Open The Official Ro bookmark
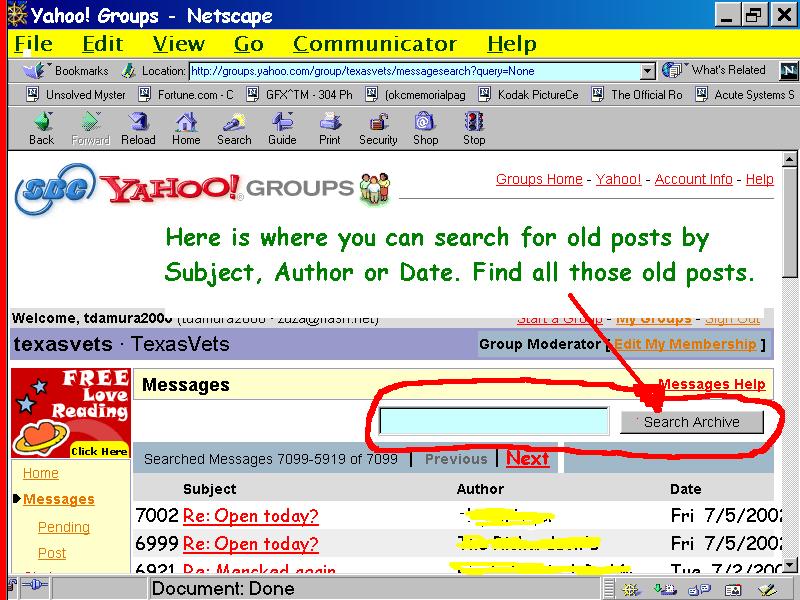This screenshot has width=800, height=600. [637, 94]
